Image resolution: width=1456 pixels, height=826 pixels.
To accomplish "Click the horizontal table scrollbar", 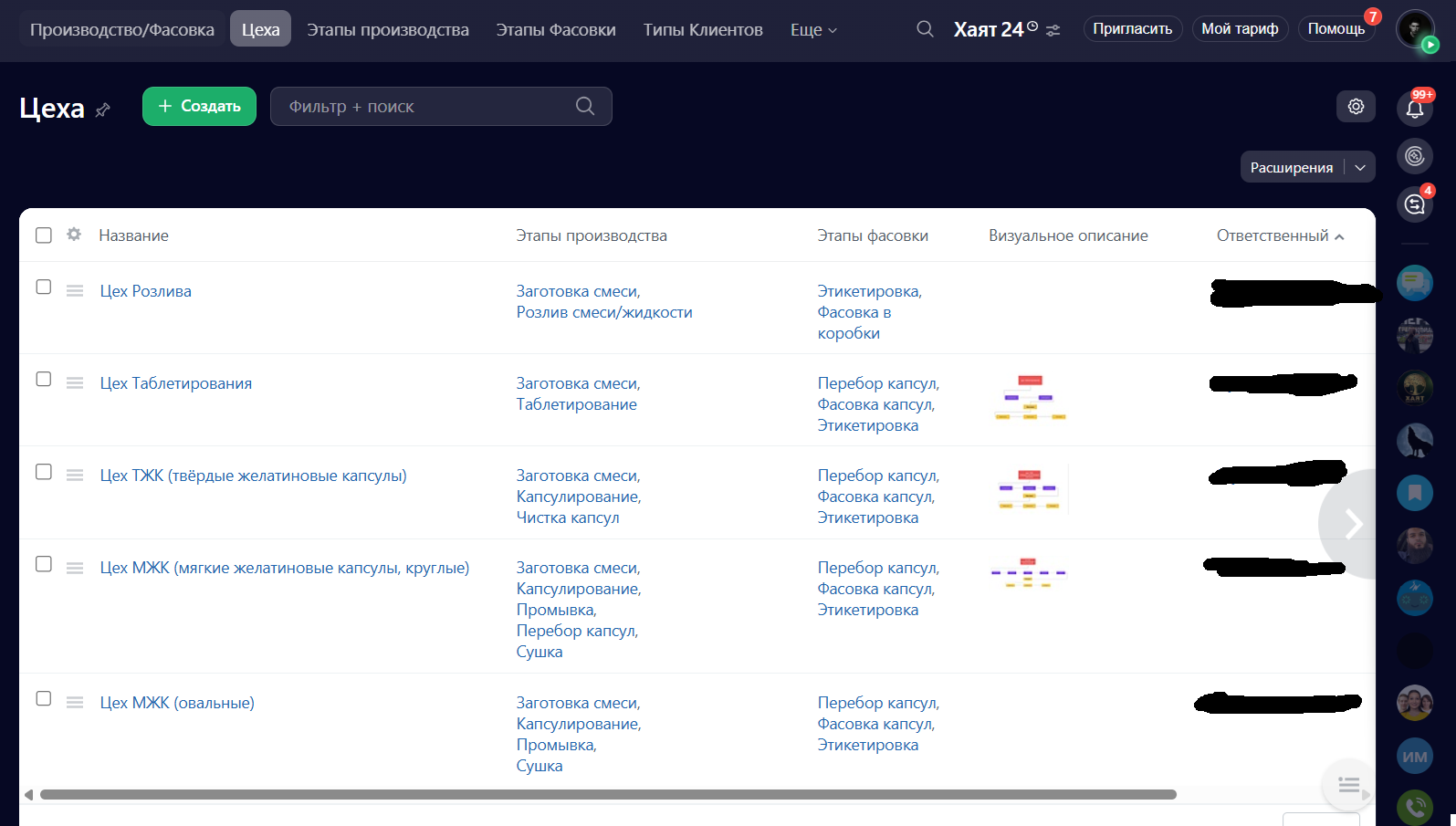I will pos(607,795).
